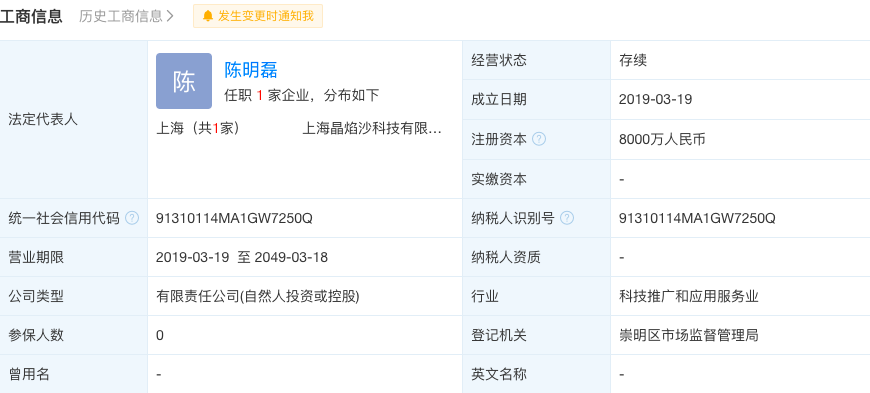Click the 发生变更时通知我 button
The image size is (870, 393).
257,16
